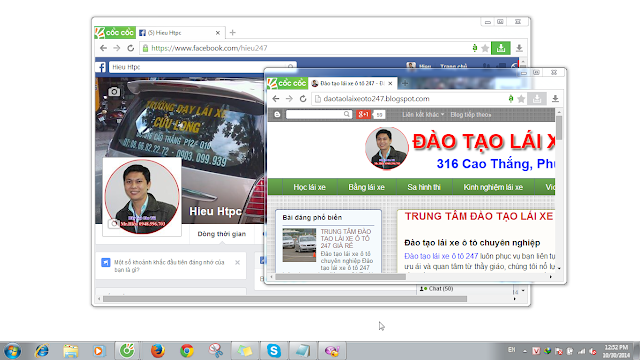Open the Sa hình thi menu item
This screenshot has width=640, height=360.
tap(424, 187)
